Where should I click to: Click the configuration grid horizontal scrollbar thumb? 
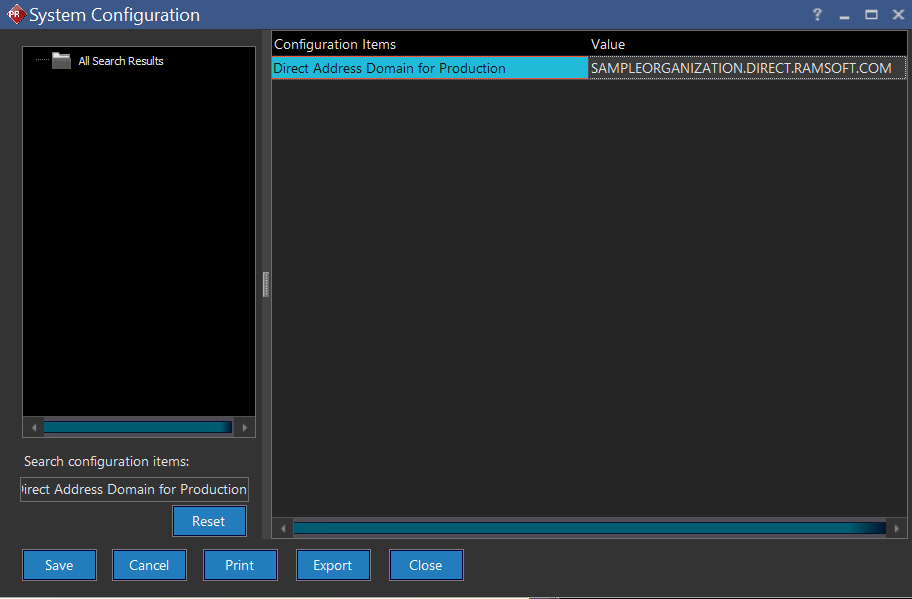pyautogui.click(x=588, y=528)
